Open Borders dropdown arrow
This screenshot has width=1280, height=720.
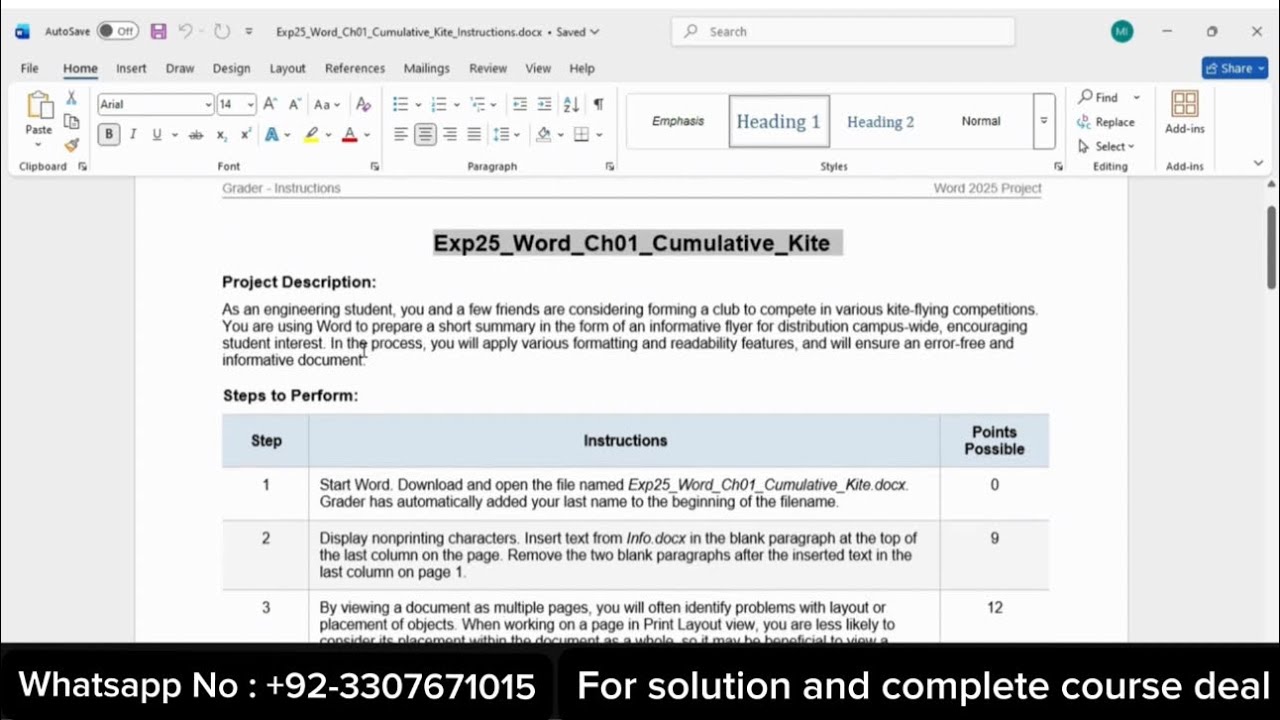tap(599, 134)
